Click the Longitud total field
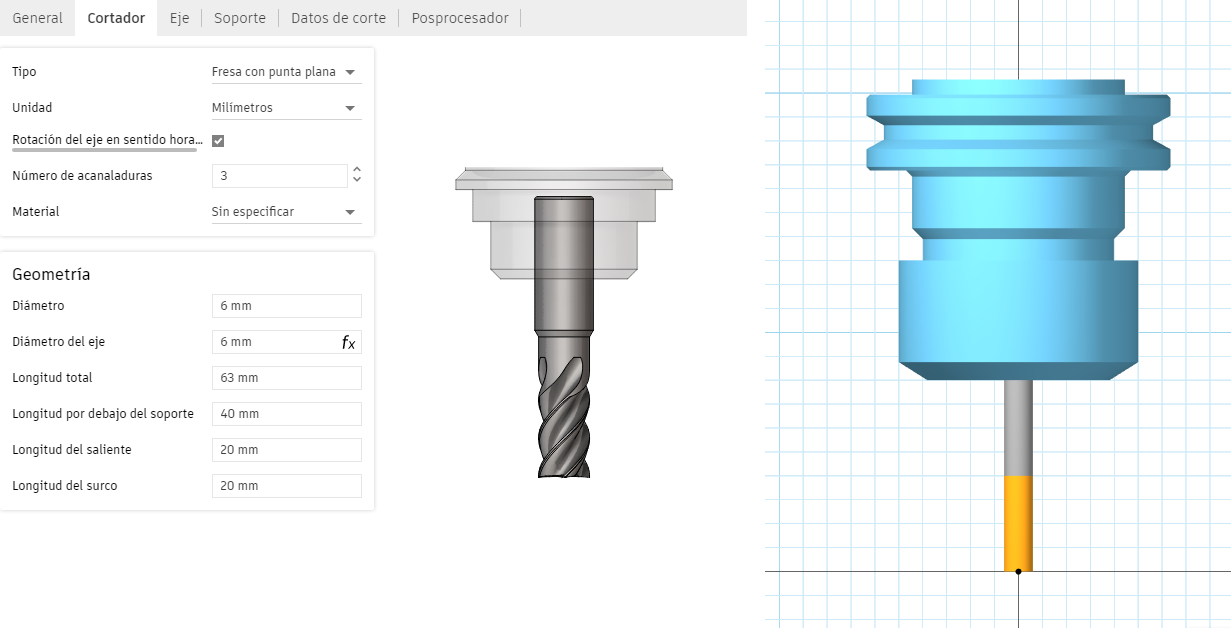 click(x=286, y=378)
